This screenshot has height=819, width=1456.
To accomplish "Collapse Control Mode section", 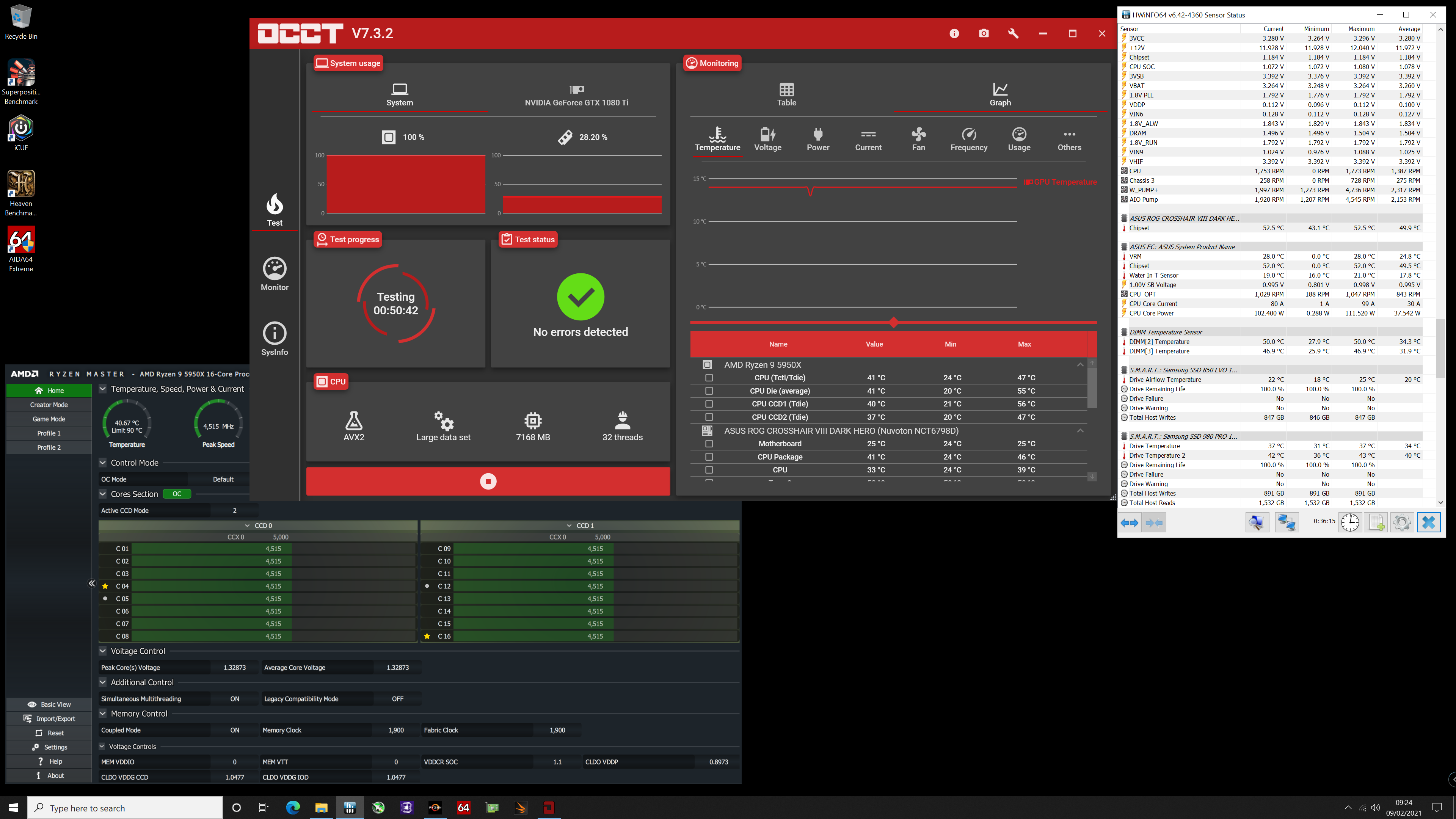I will [x=103, y=462].
